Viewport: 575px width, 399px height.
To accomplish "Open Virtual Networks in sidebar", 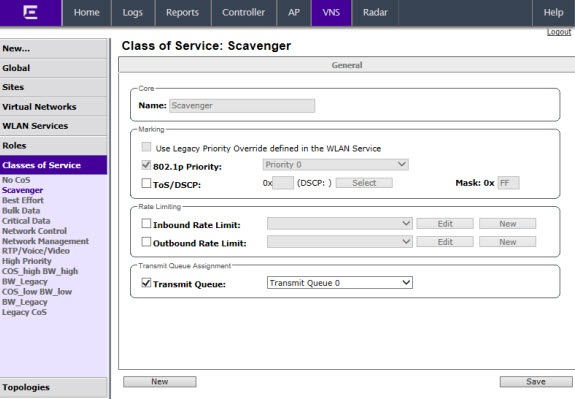I will pyautogui.click(x=54, y=107).
